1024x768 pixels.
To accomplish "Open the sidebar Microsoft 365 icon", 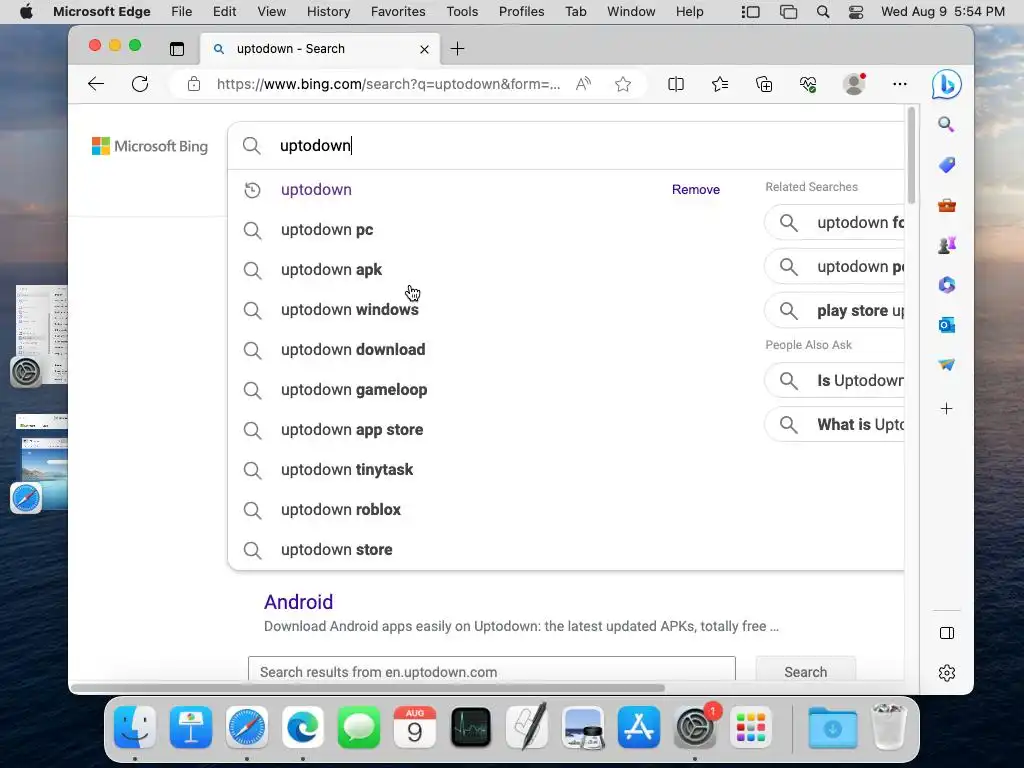I will click(946, 285).
